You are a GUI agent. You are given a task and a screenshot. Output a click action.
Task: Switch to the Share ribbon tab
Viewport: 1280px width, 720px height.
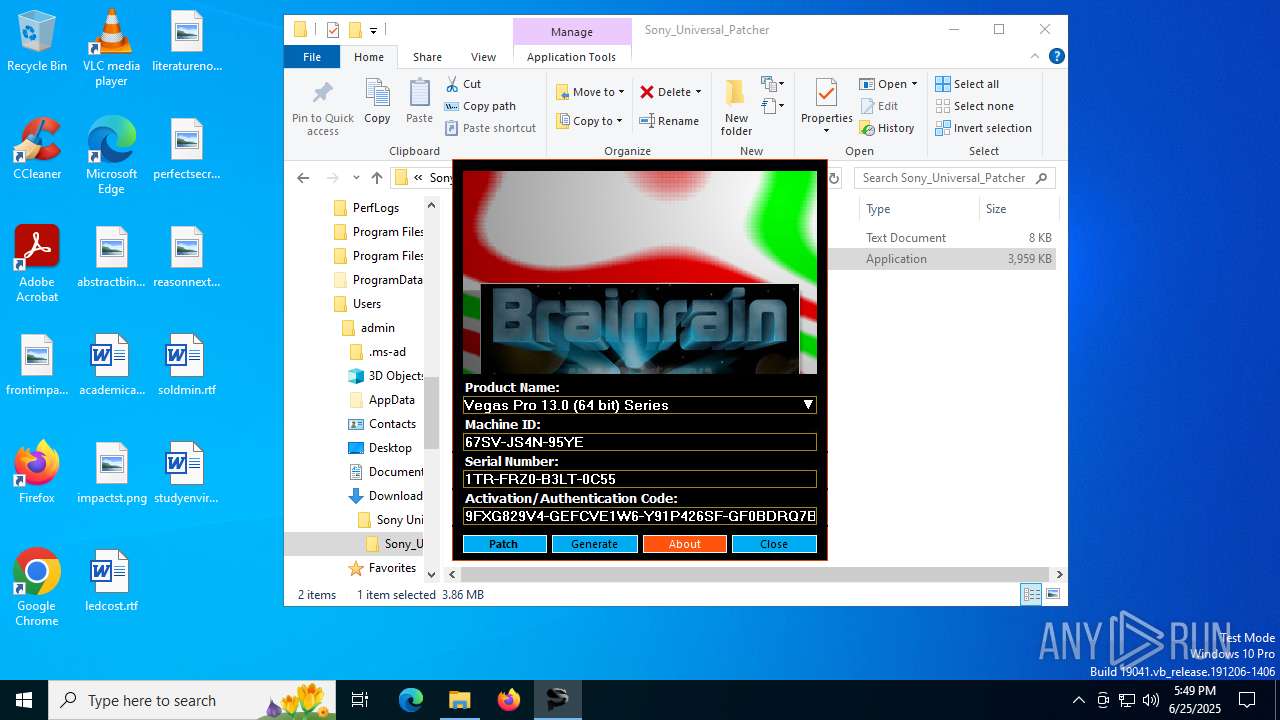427,57
